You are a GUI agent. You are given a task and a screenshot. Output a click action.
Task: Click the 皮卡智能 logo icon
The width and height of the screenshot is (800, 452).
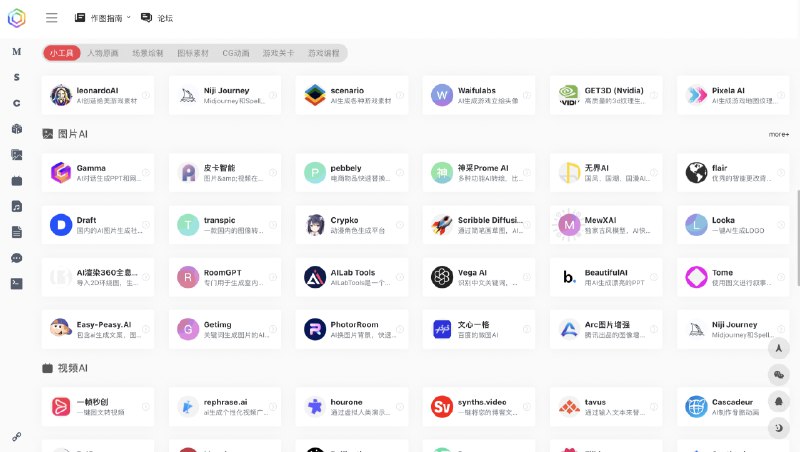tap(188, 172)
